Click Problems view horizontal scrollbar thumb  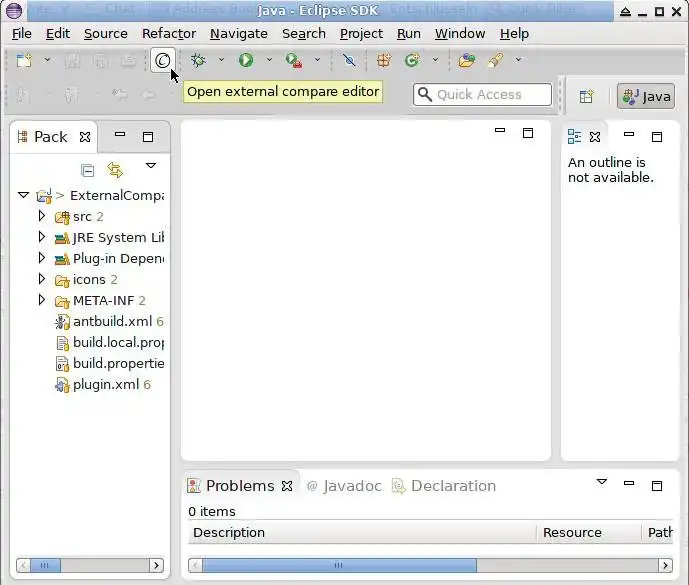coord(339,565)
